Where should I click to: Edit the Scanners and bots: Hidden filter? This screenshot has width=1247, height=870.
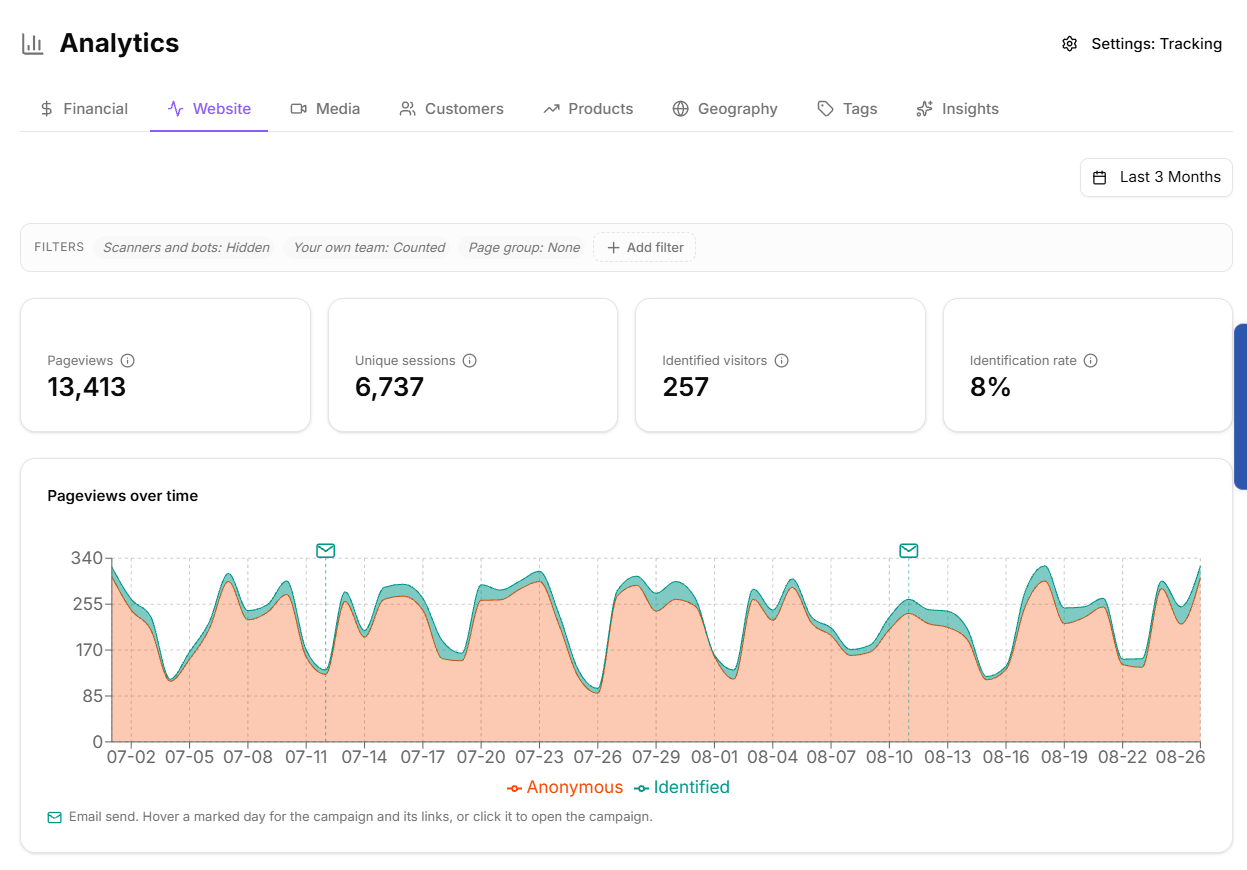pyautogui.click(x=186, y=248)
